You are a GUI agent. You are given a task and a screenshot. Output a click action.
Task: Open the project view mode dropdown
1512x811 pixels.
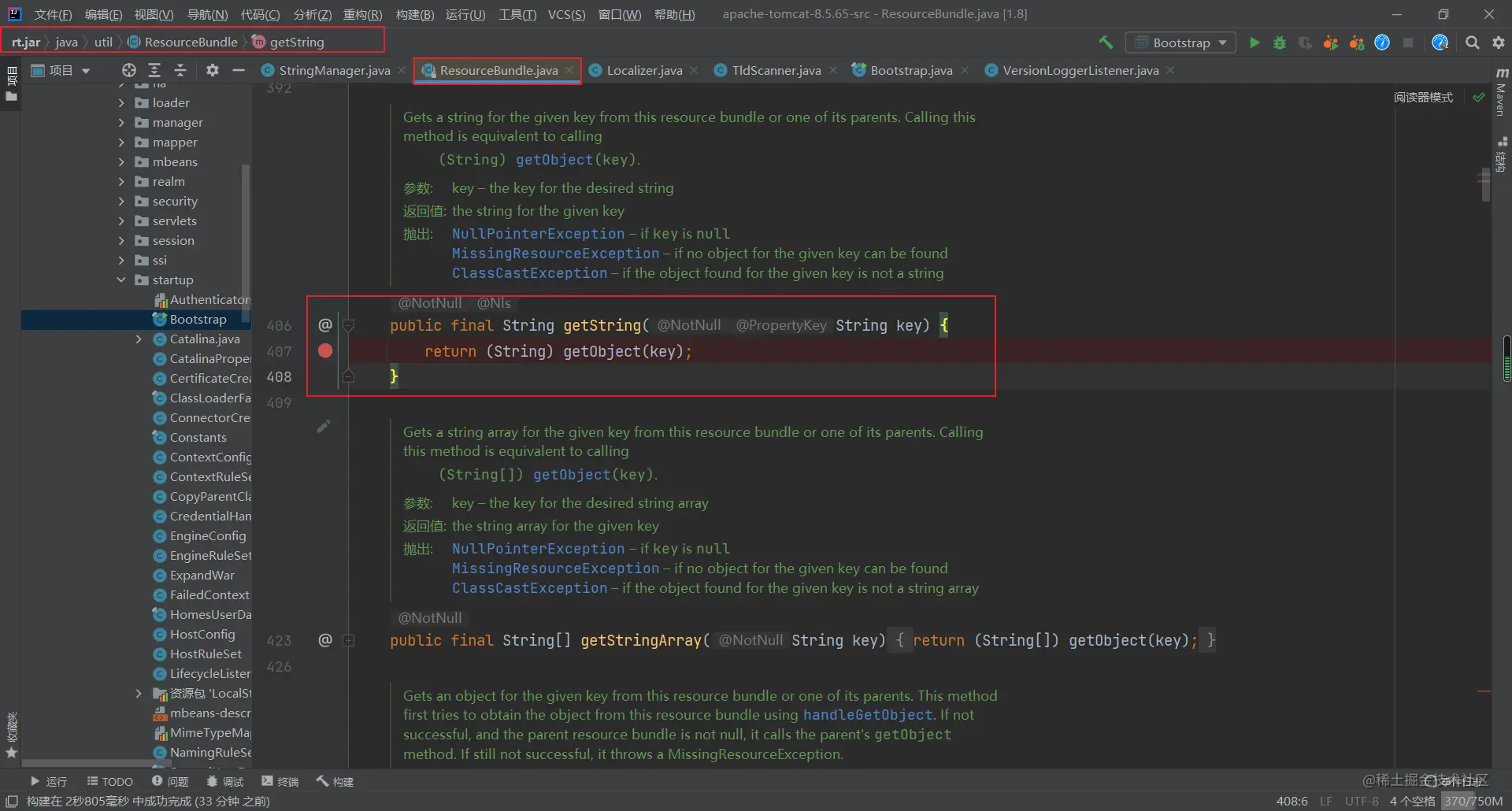(61, 70)
